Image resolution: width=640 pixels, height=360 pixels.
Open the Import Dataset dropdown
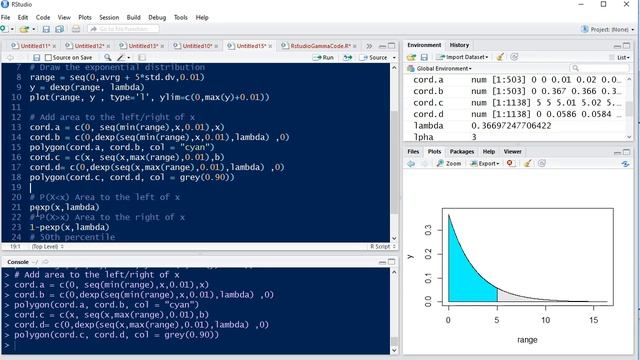pyautogui.click(x=462, y=57)
